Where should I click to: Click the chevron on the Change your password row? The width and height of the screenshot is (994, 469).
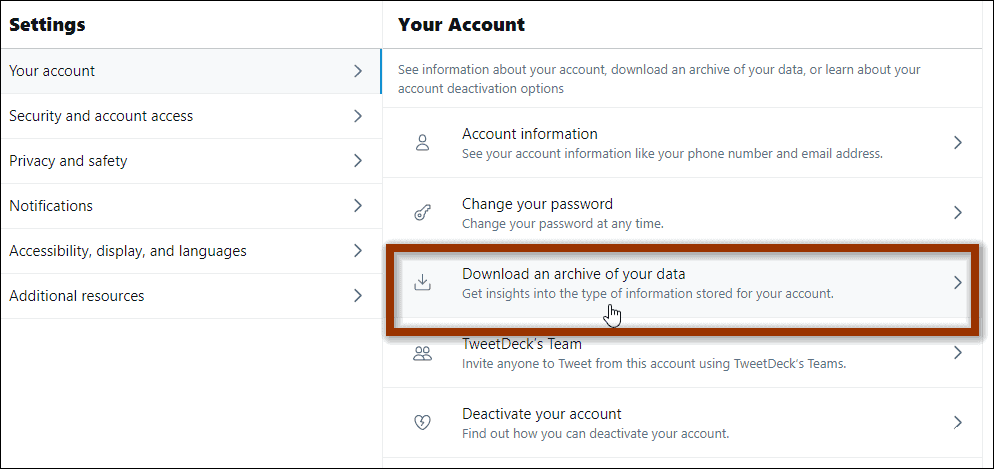click(957, 213)
